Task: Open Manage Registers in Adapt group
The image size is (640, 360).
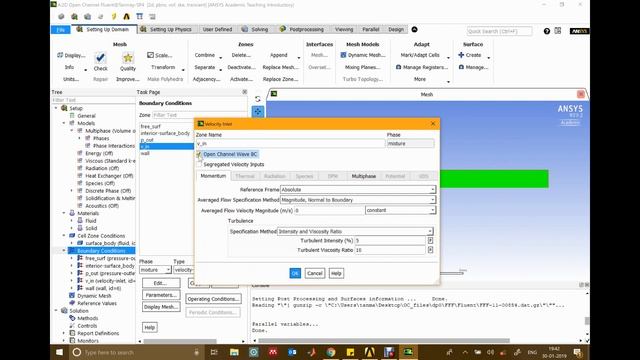Action: click(x=422, y=67)
